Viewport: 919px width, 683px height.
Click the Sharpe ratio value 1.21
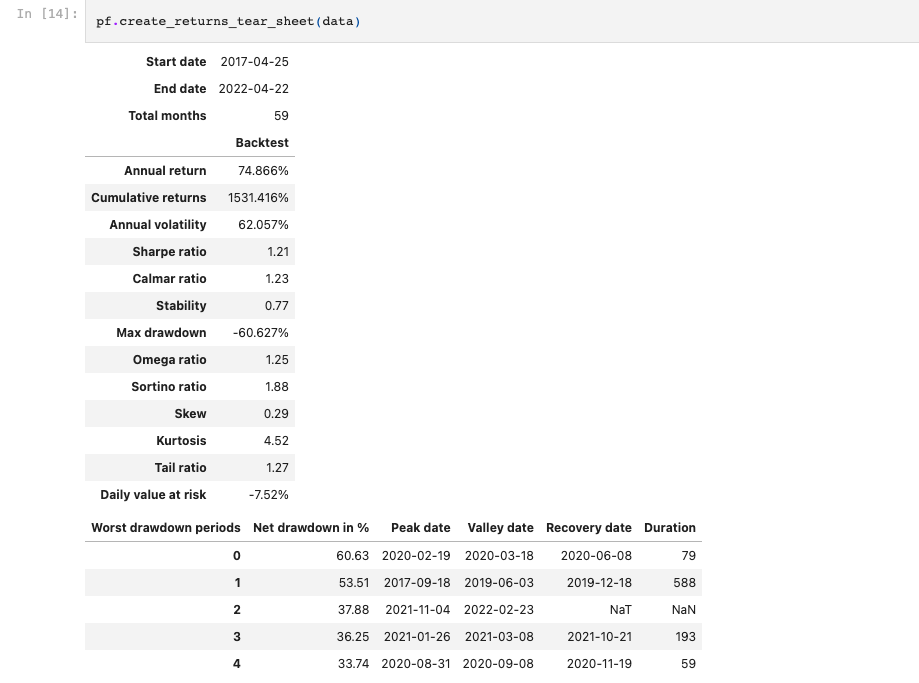pyautogui.click(x=278, y=252)
